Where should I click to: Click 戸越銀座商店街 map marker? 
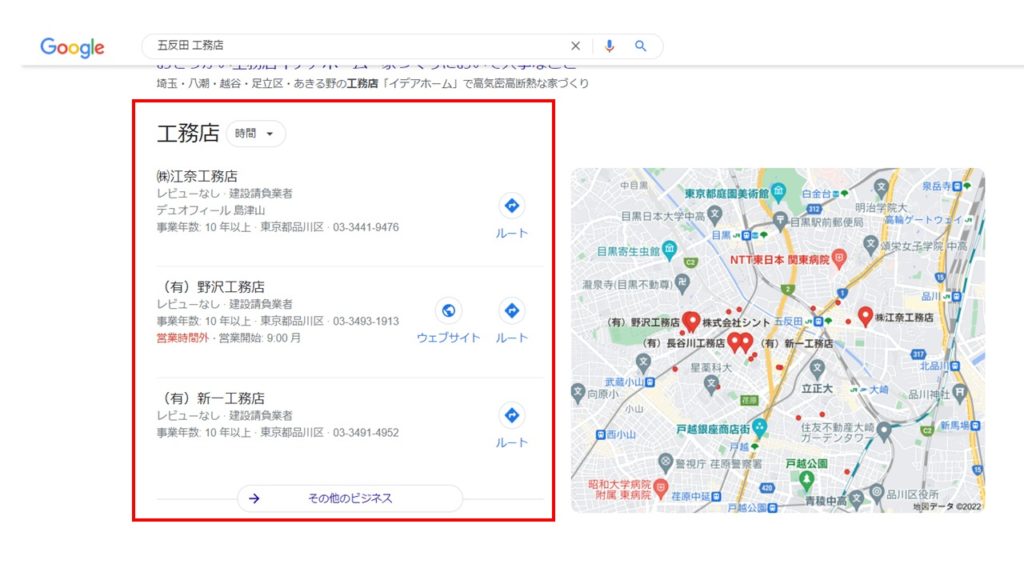[759, 428]
